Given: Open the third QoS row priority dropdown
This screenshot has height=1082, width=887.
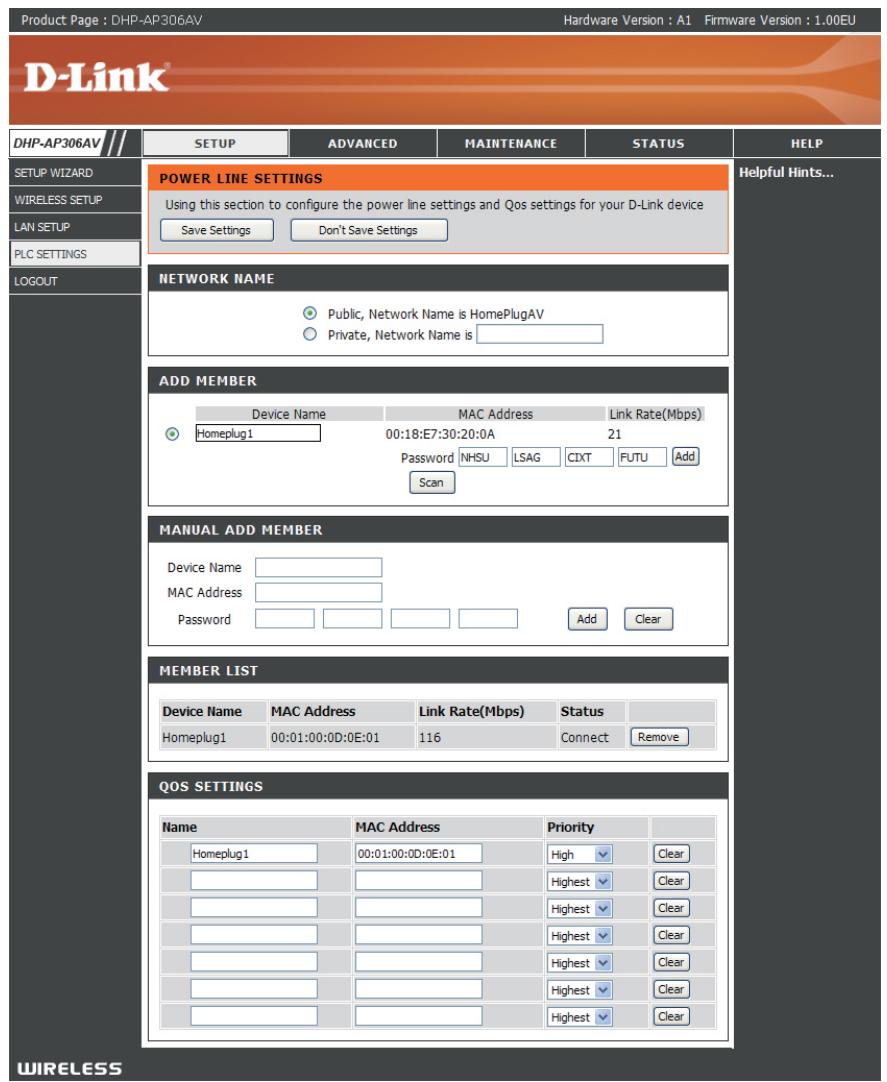Looking at the screenshot, I should [x=580, y=909].
